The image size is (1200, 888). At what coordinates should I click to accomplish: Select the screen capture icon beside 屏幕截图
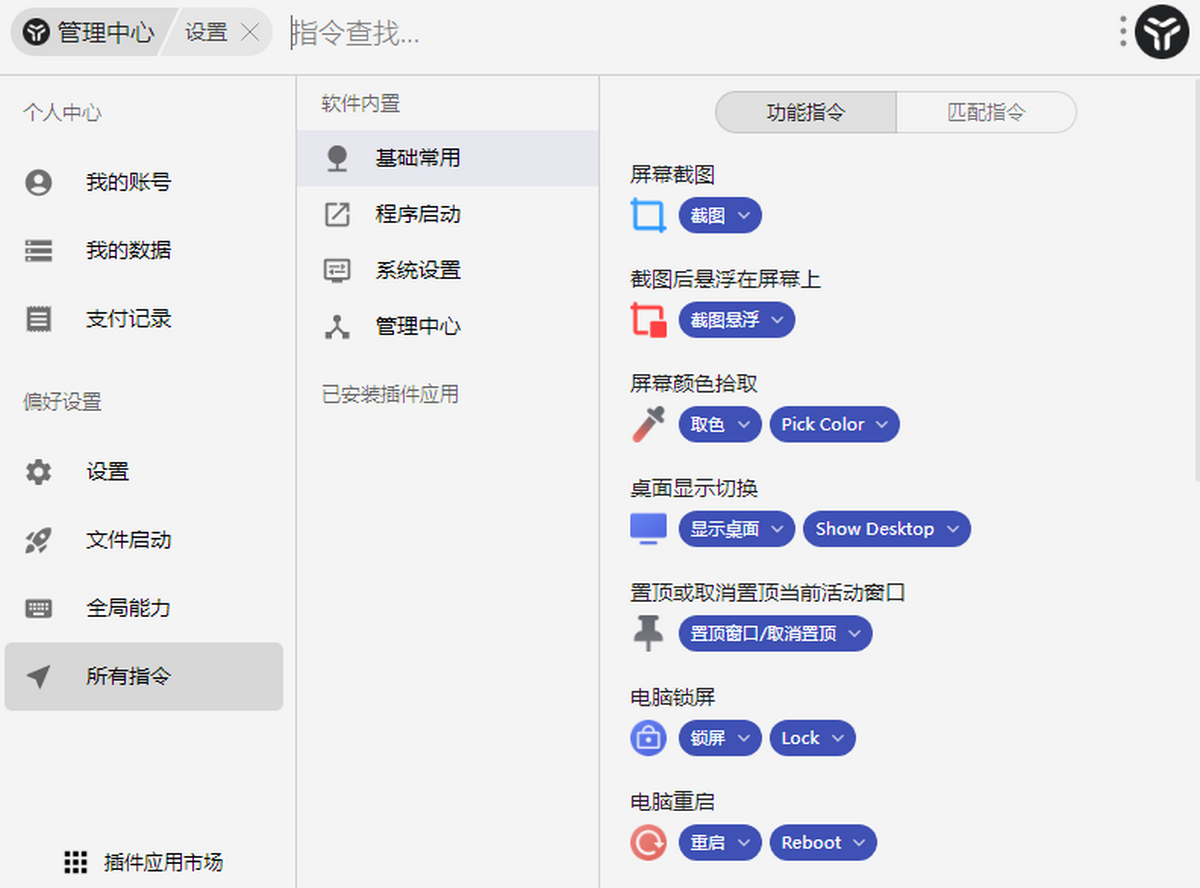[x=648, y=214]
